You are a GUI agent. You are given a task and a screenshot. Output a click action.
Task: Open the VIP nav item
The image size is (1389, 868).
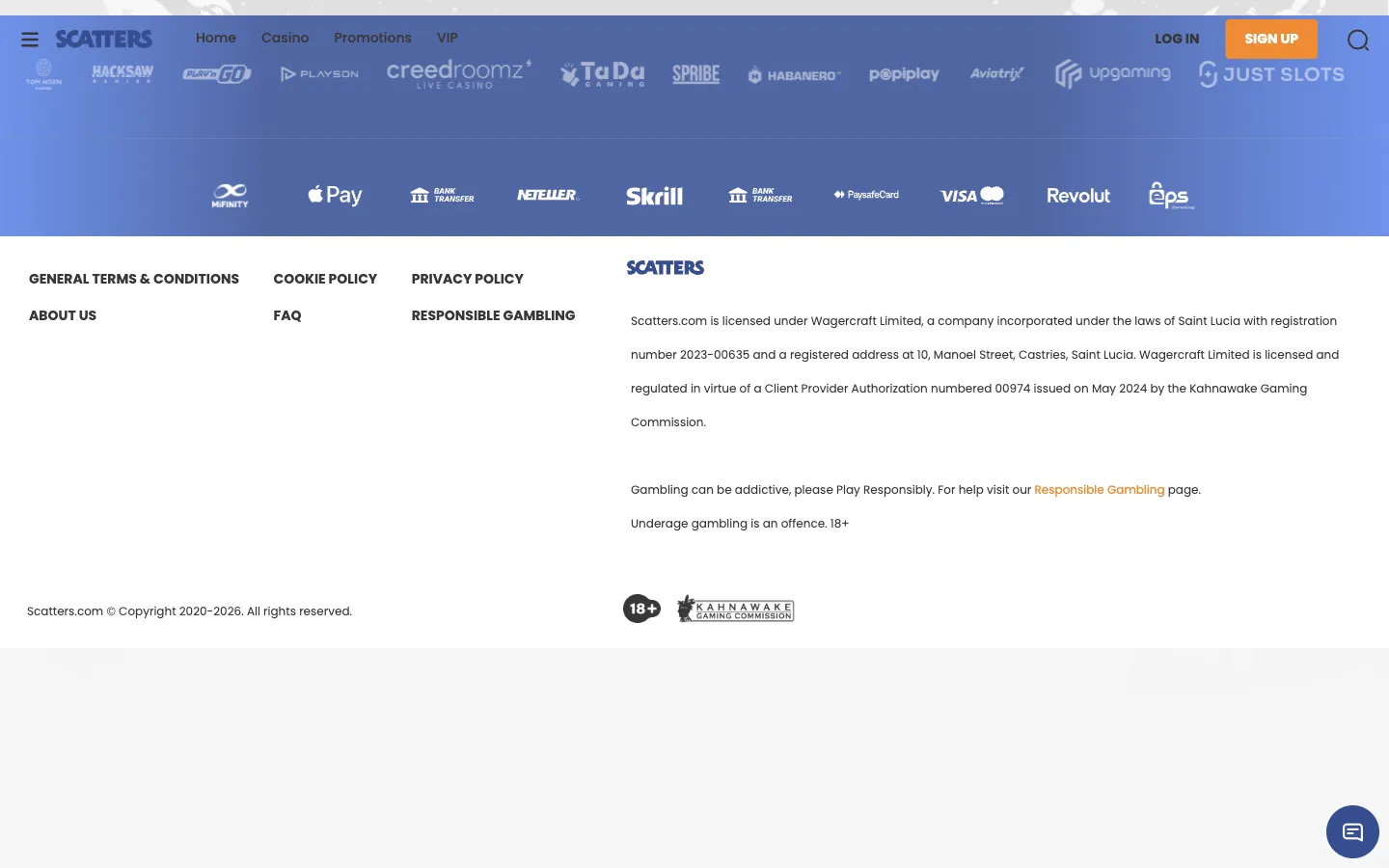448,38
